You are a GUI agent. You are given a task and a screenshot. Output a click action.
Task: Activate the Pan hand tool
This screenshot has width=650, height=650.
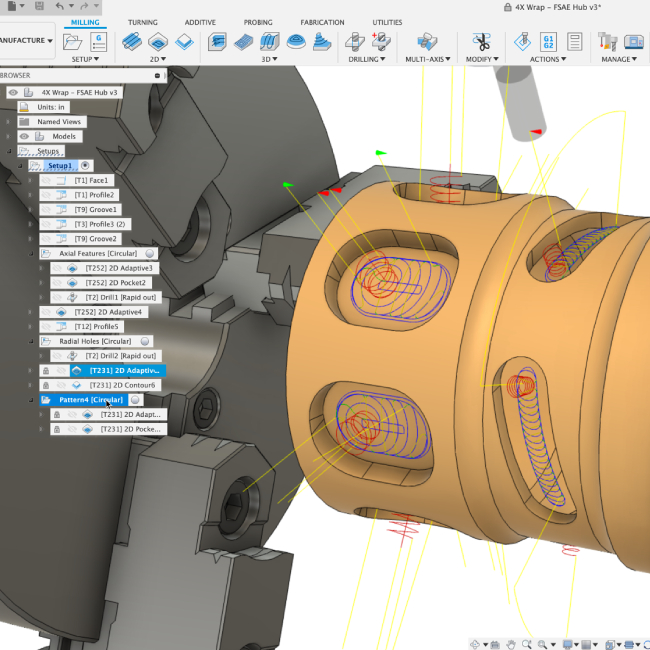[511, 644]
